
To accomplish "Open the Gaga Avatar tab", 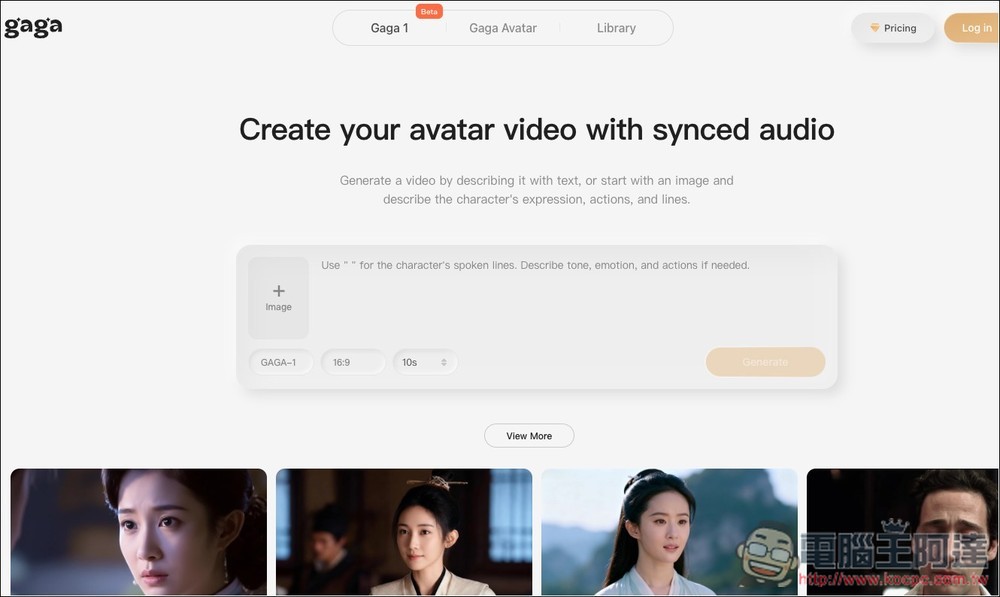I will point(503,28).
